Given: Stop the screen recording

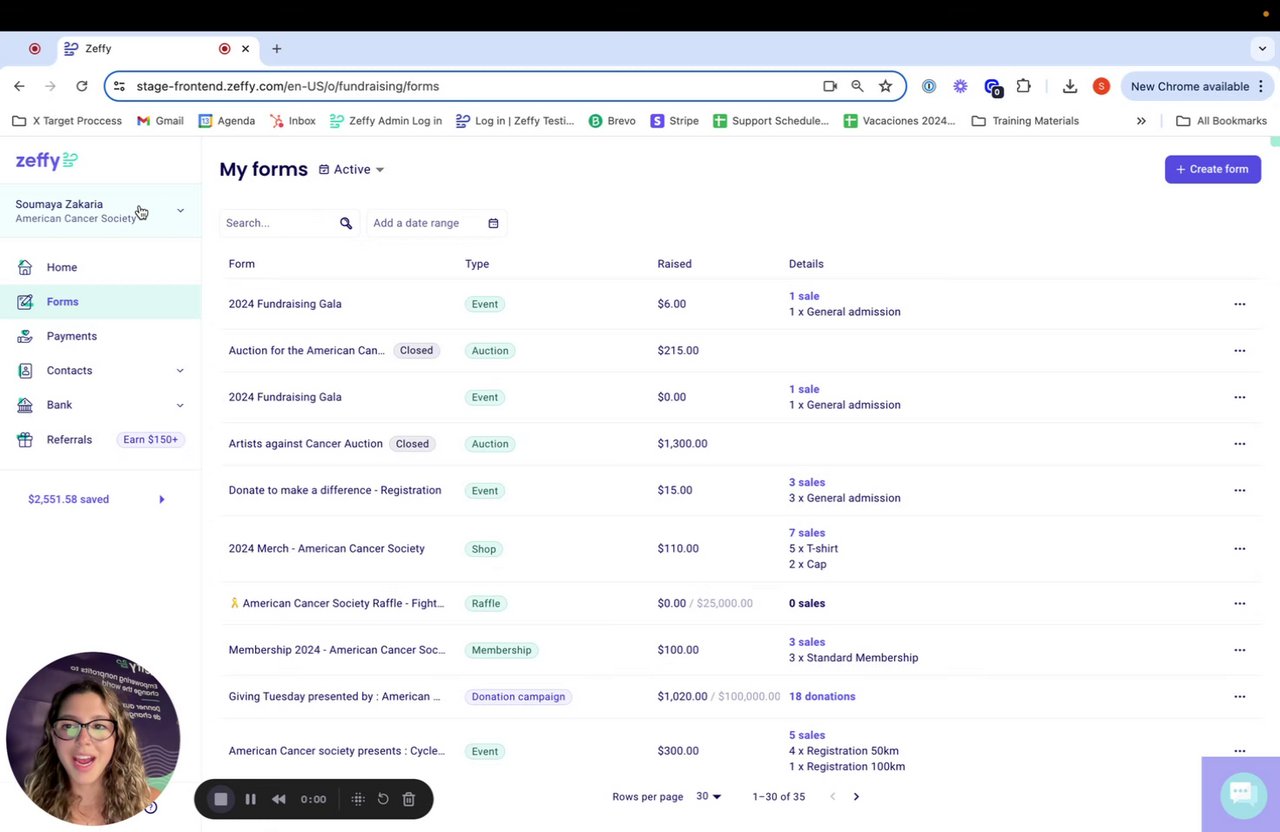Looking at the screenshot, I should point(221,799).
